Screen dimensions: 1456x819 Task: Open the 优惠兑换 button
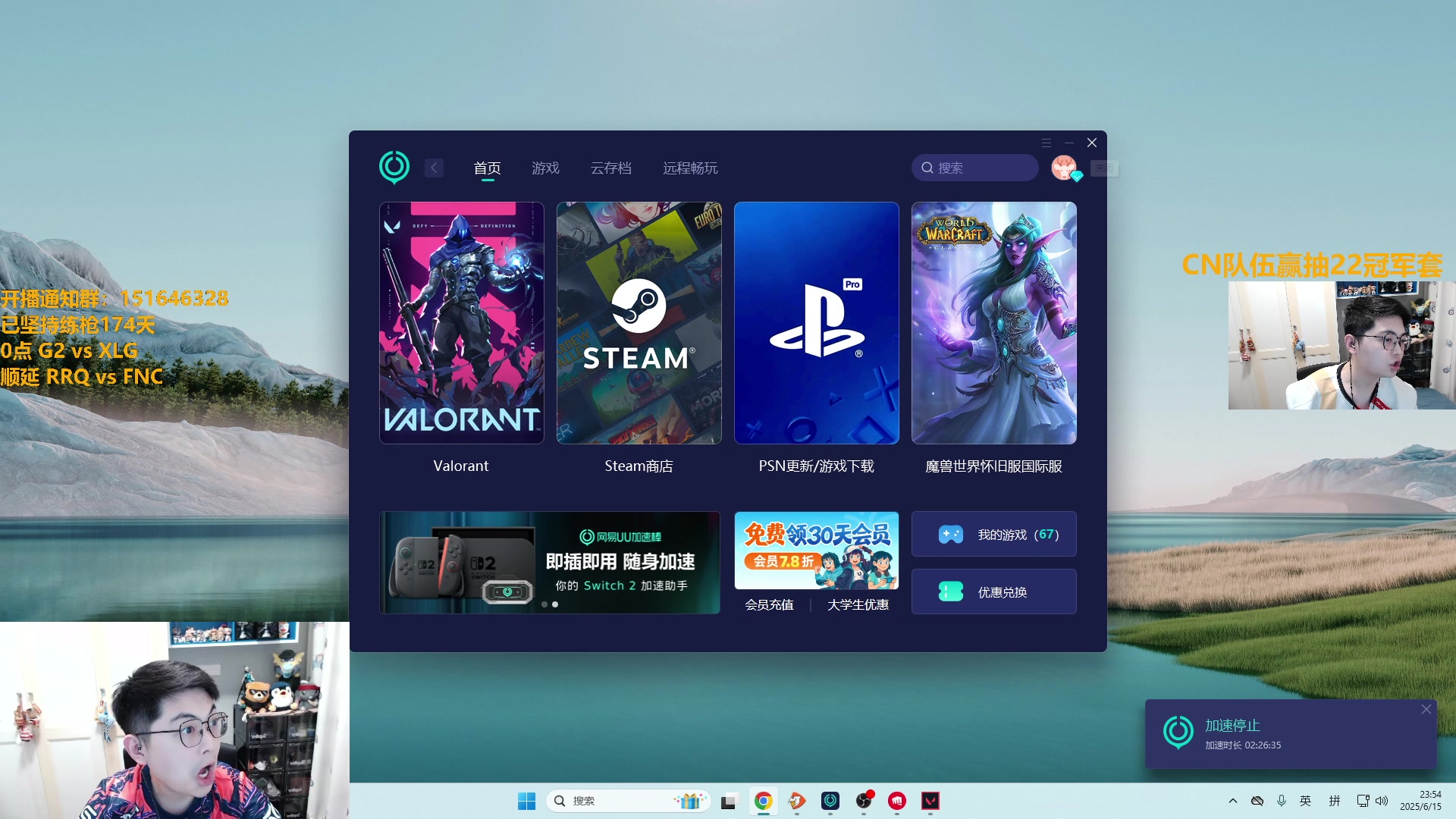(x=994, y=591)
